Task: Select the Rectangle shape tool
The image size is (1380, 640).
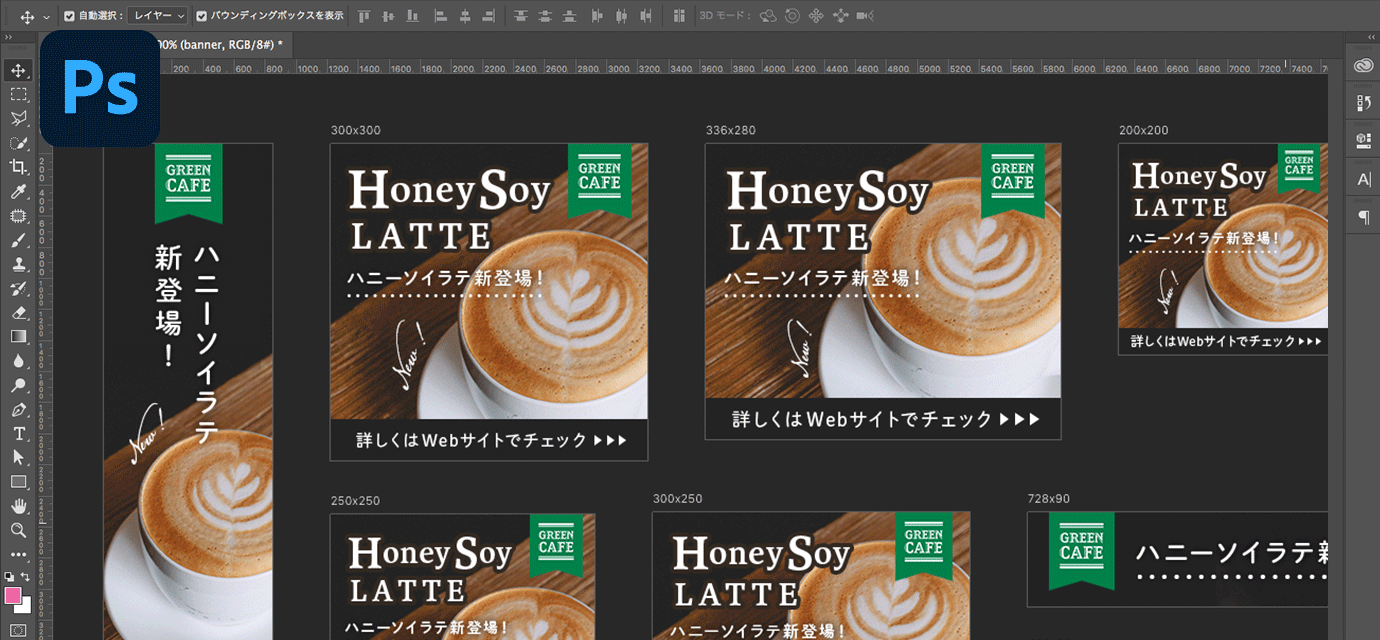Action: (18, 482)
